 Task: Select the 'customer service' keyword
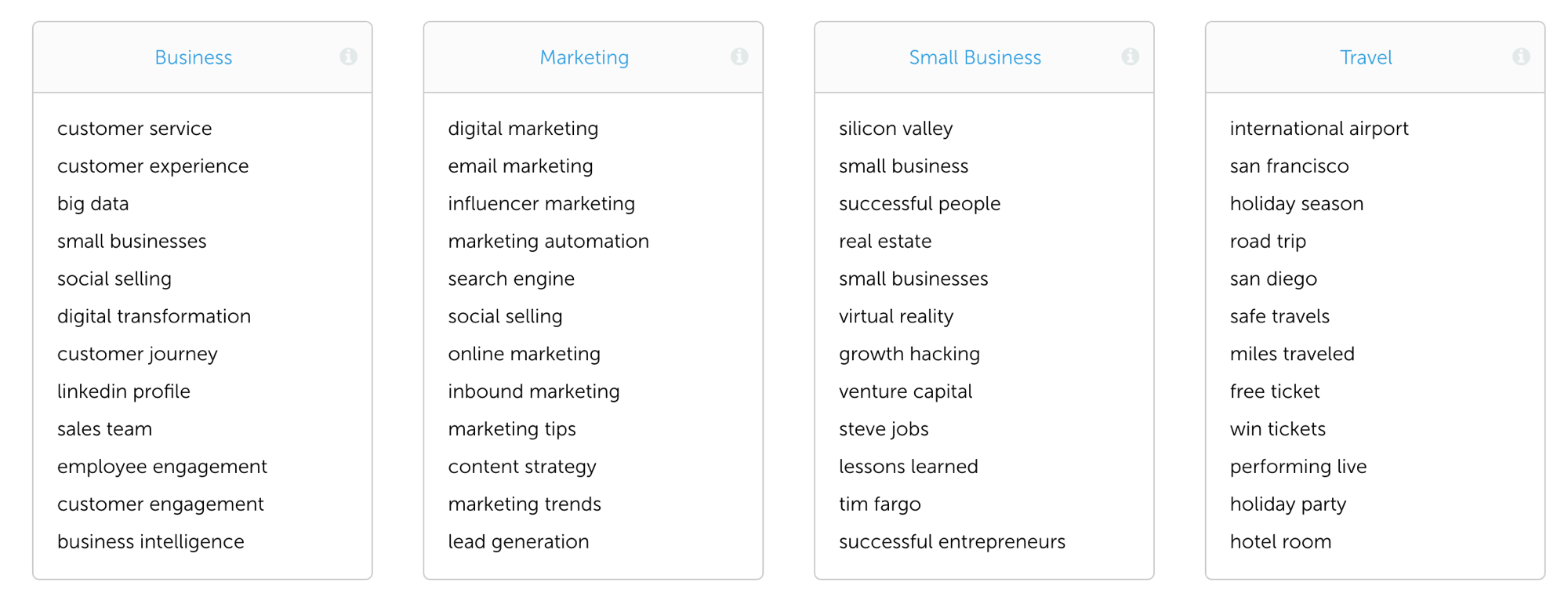pyautogui.click(x=134, y=129)
